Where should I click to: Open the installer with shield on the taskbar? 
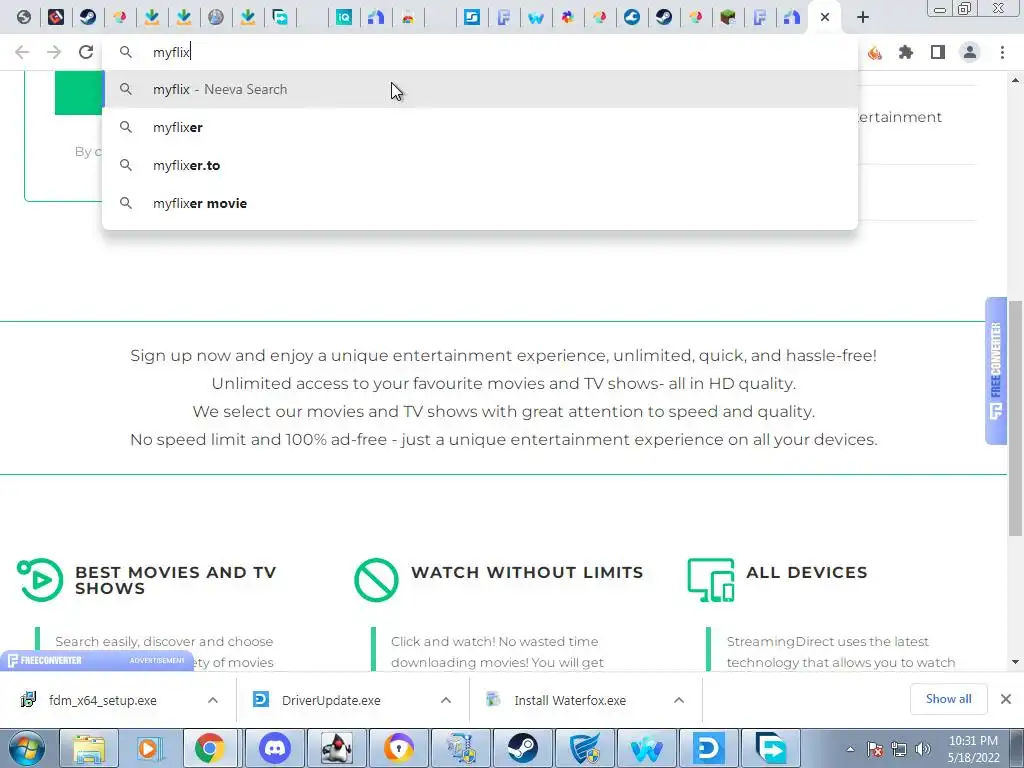[x=460, y=748]
